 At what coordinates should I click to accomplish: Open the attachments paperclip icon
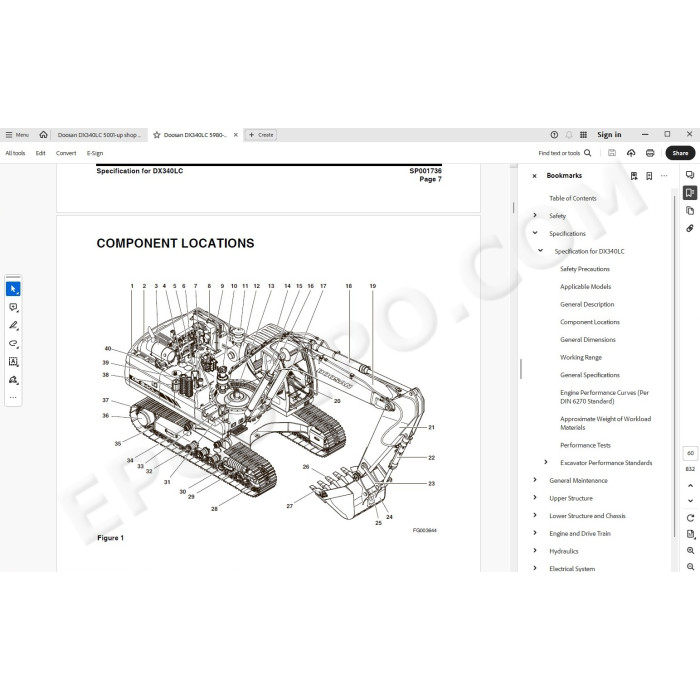tap(690, 228)
